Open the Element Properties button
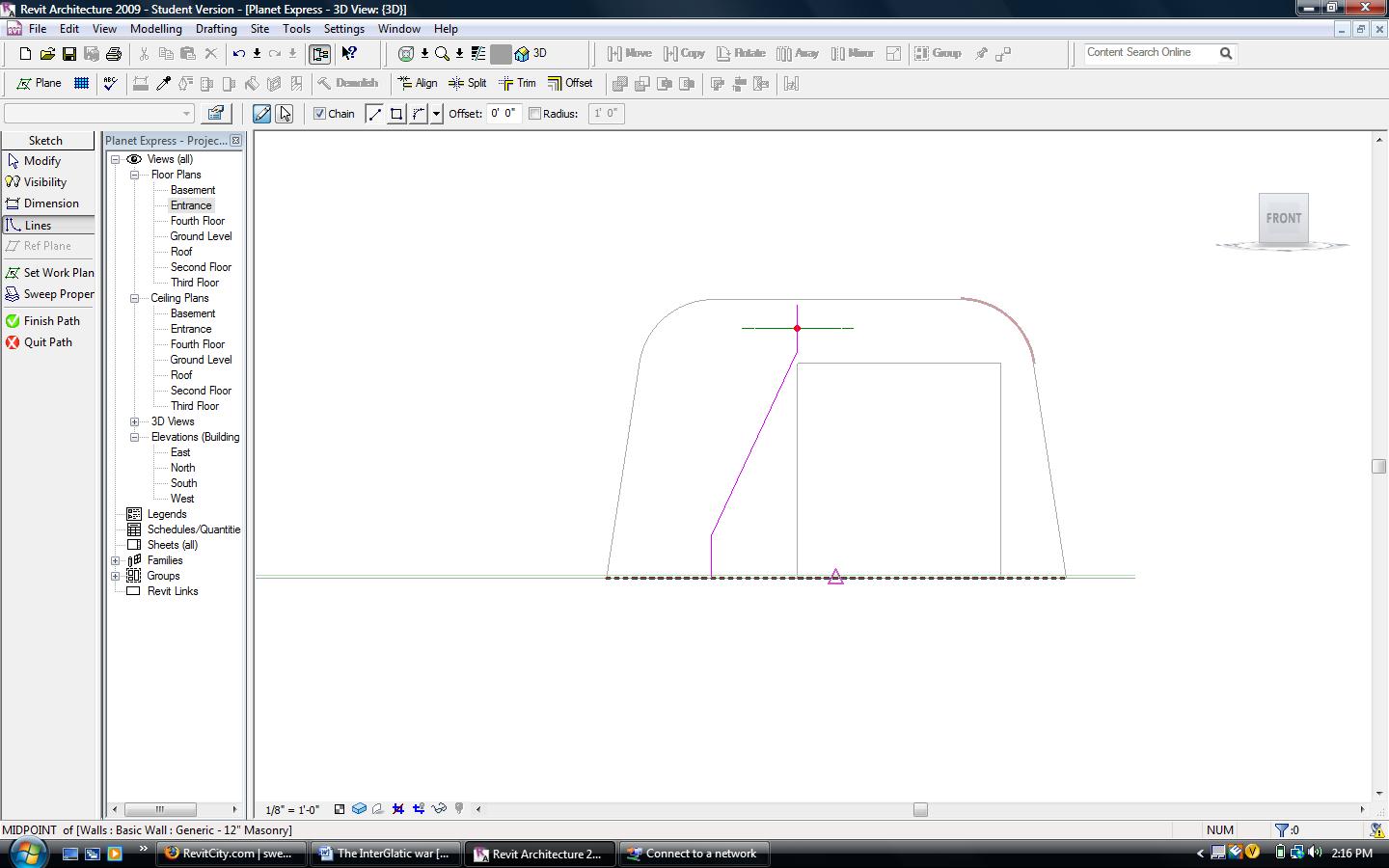Image resolution: width=1389 pixels, height=868 pixels. tap(216, 114)
